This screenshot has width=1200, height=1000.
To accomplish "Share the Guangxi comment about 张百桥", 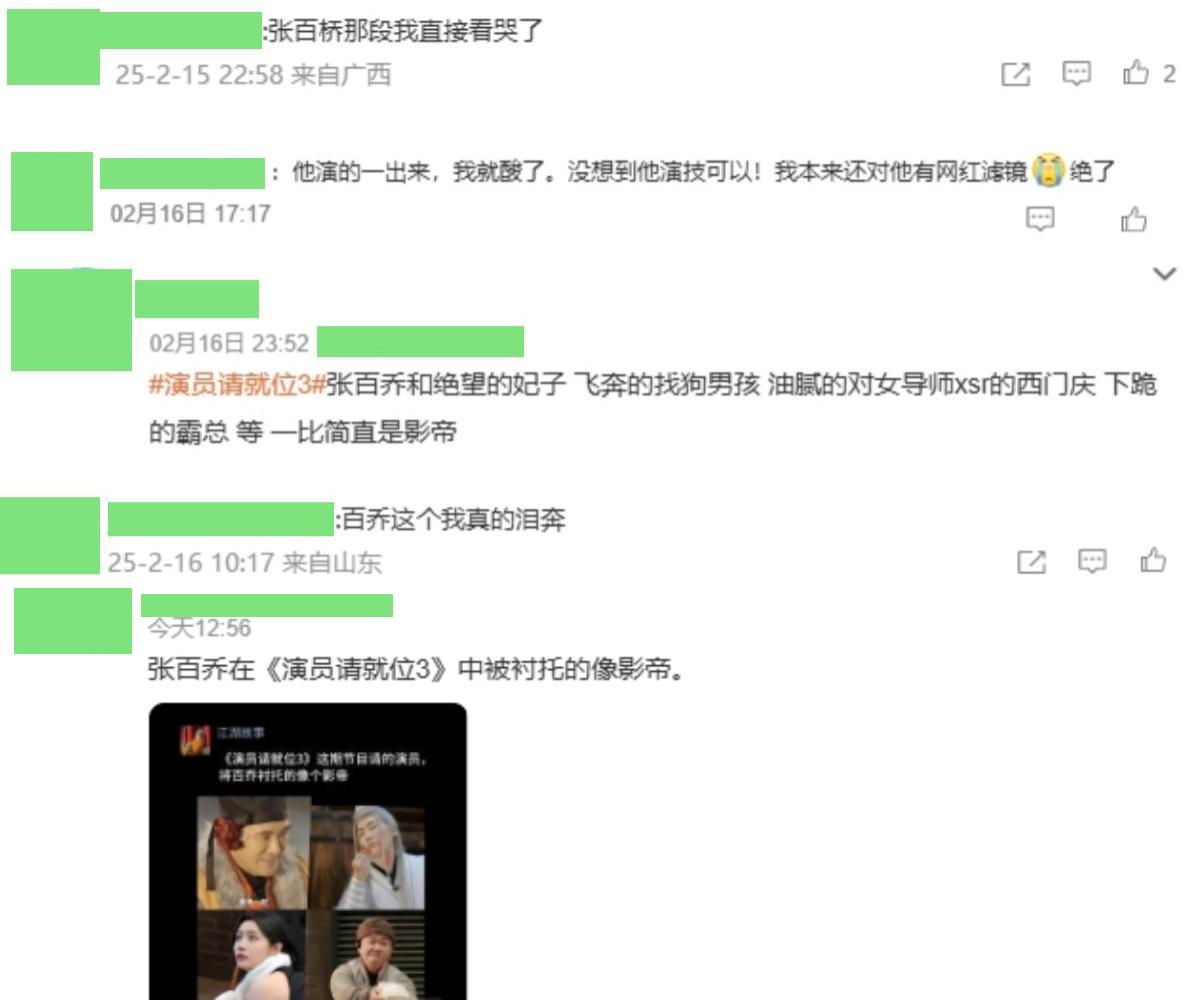I will coord(1015,73).
